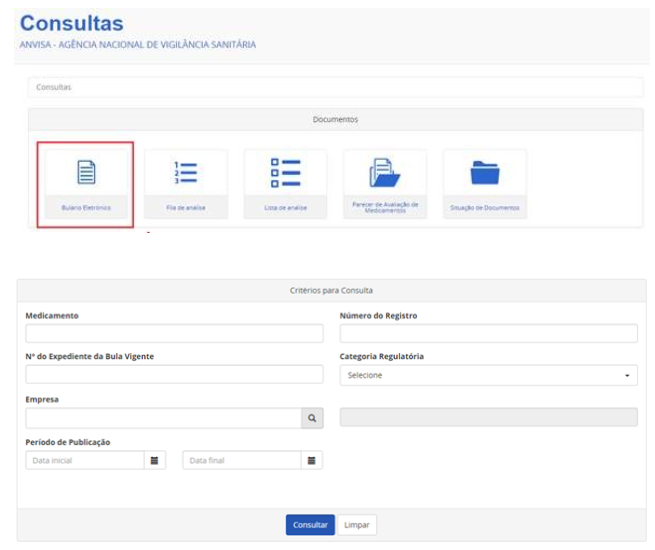The height and width of the screenshot is (550, 655).
Task: Click the Documentos section header
Action: tap(335, 119)
